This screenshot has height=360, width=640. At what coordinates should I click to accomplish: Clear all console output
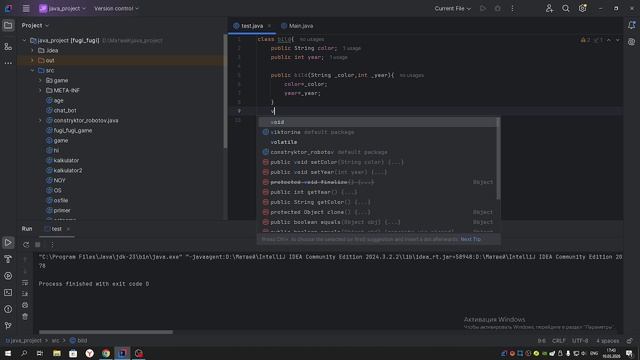[25, 317]
